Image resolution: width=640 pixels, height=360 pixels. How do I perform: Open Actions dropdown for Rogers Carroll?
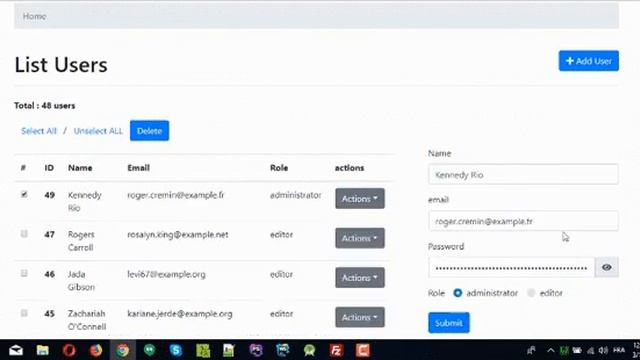(360, 238)
